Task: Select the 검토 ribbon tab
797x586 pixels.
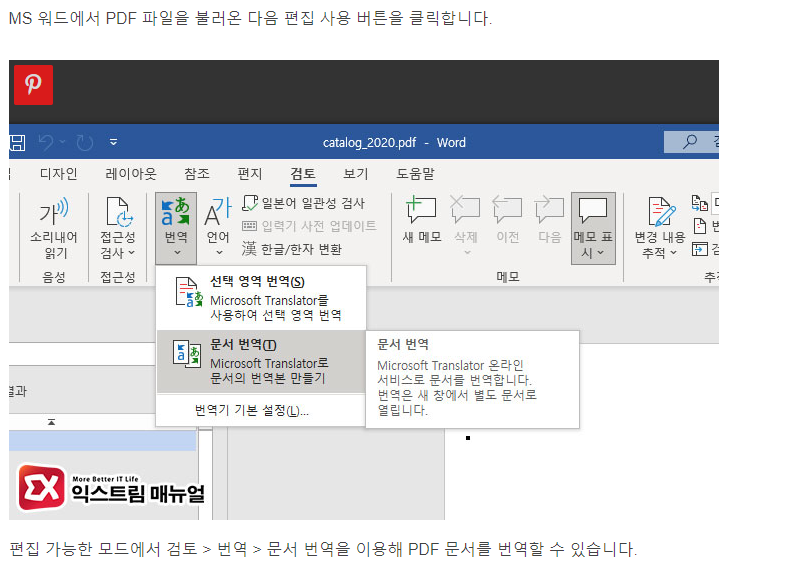Action: (x=303, y=174)
